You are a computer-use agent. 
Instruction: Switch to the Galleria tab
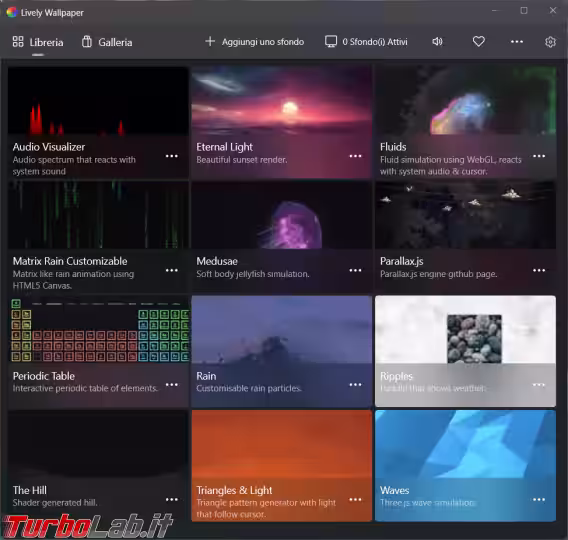[x=107, y=42]
